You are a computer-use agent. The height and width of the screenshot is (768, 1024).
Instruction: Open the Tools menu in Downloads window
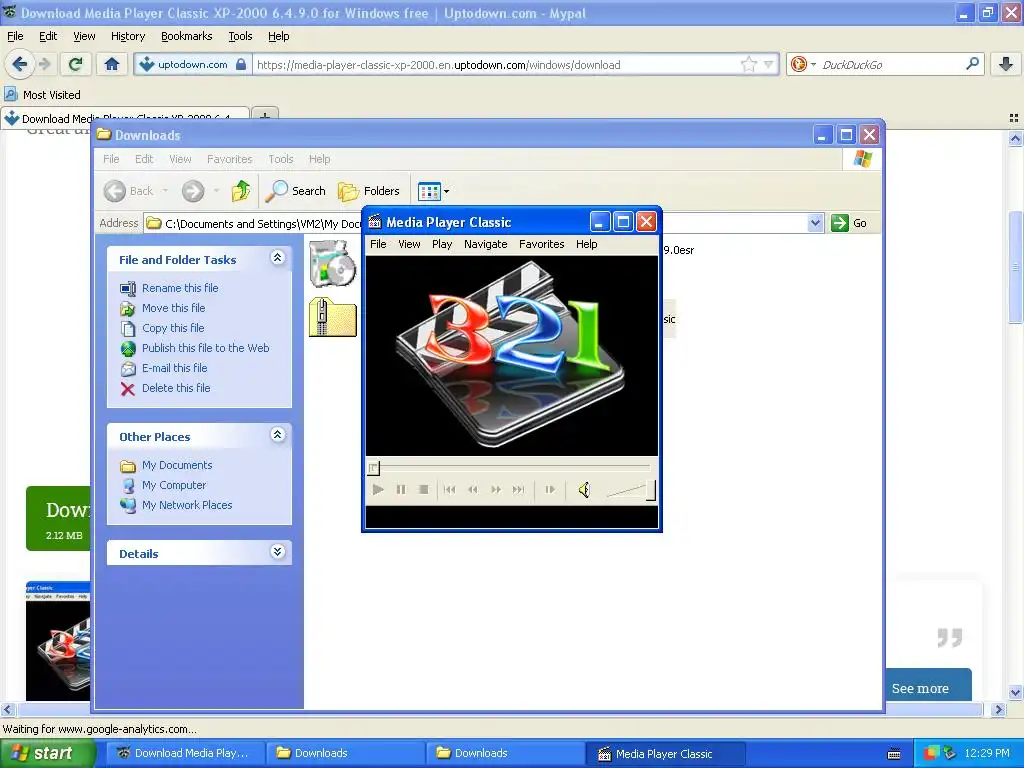281,159
